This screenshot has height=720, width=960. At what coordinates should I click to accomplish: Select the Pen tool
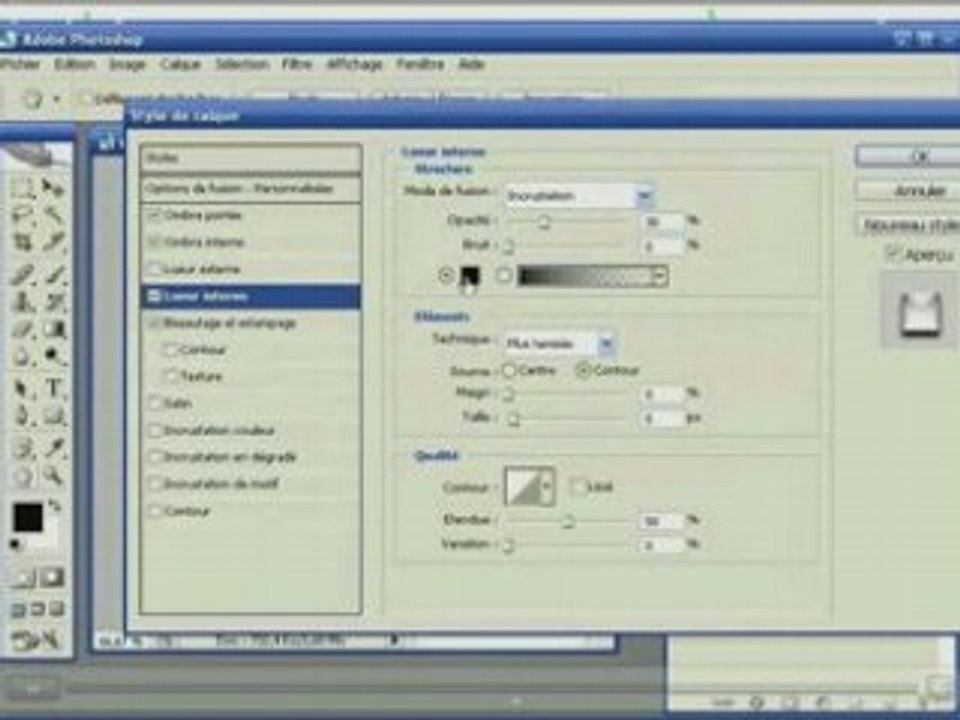[23, 416]
